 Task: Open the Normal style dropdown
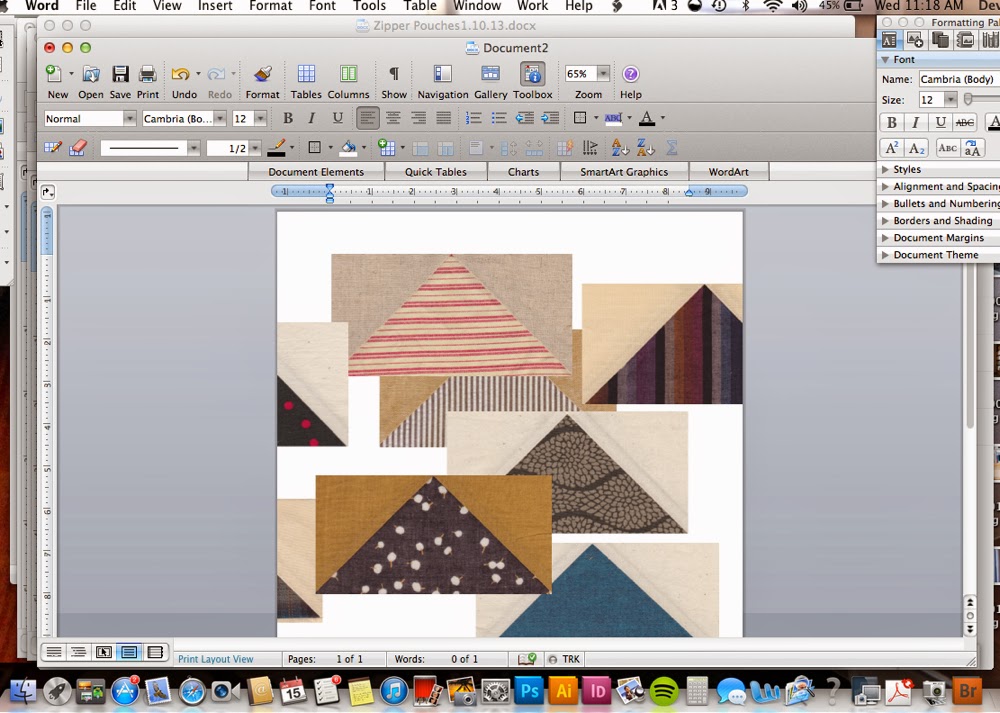[128, 118]
